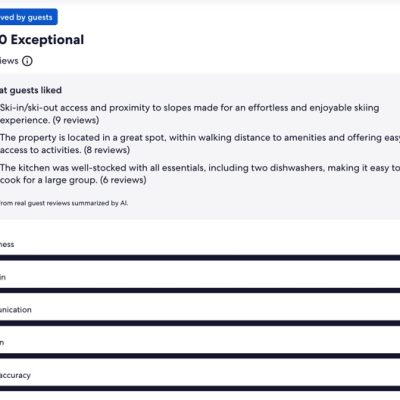Click the Communication category label
The image size is (400, 400).
point(16,310)
